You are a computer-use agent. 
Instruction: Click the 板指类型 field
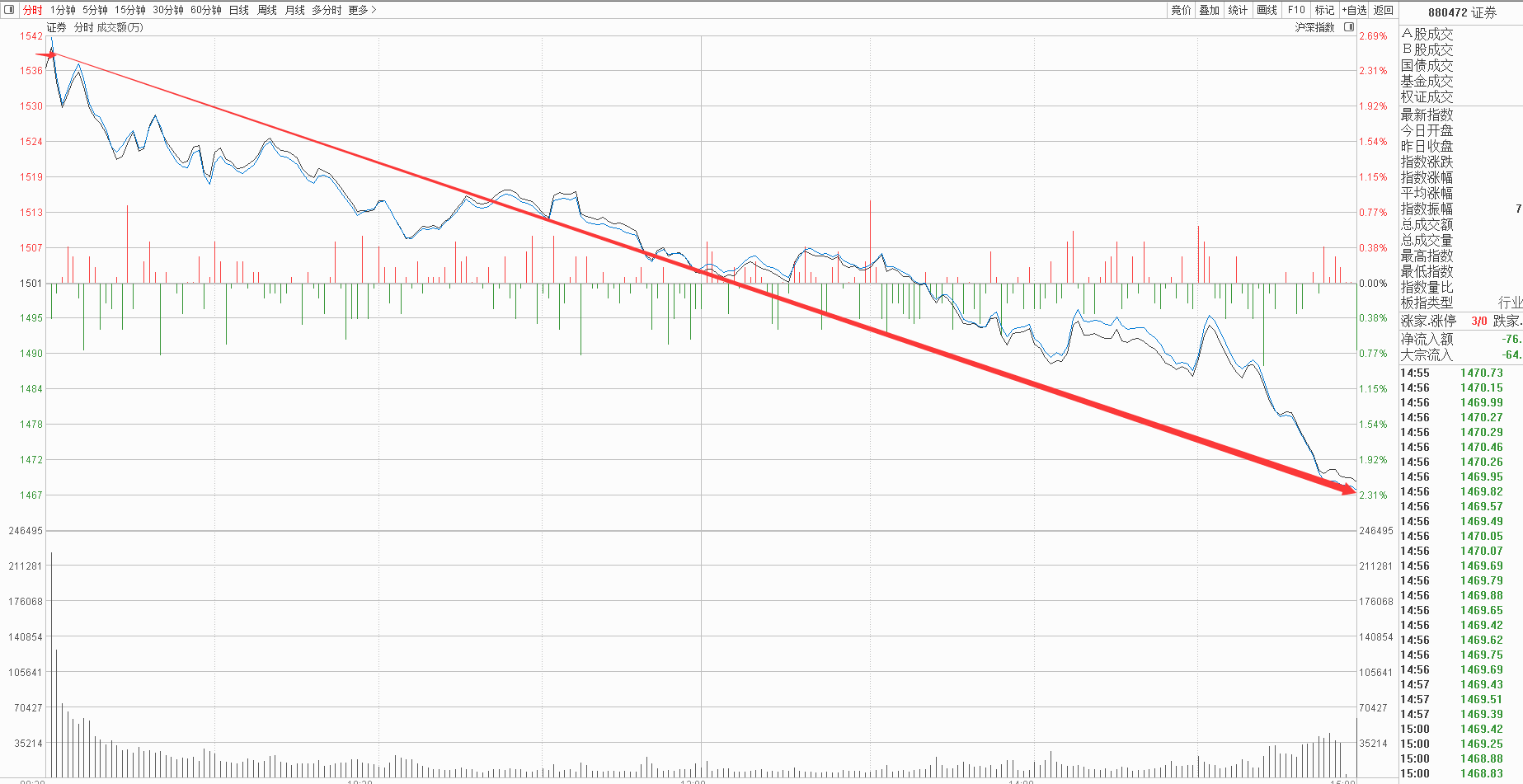1427,303
